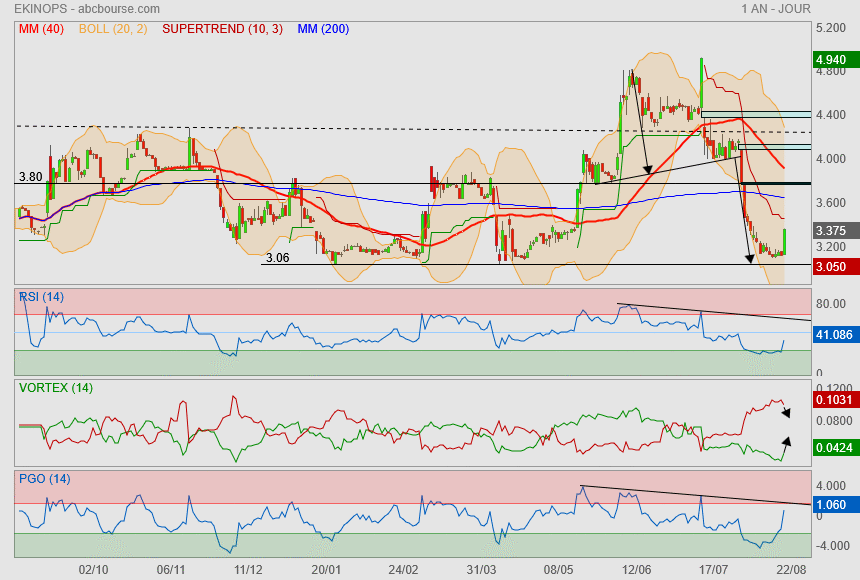Click the -4.000 PGO axis label

[831, 546]
